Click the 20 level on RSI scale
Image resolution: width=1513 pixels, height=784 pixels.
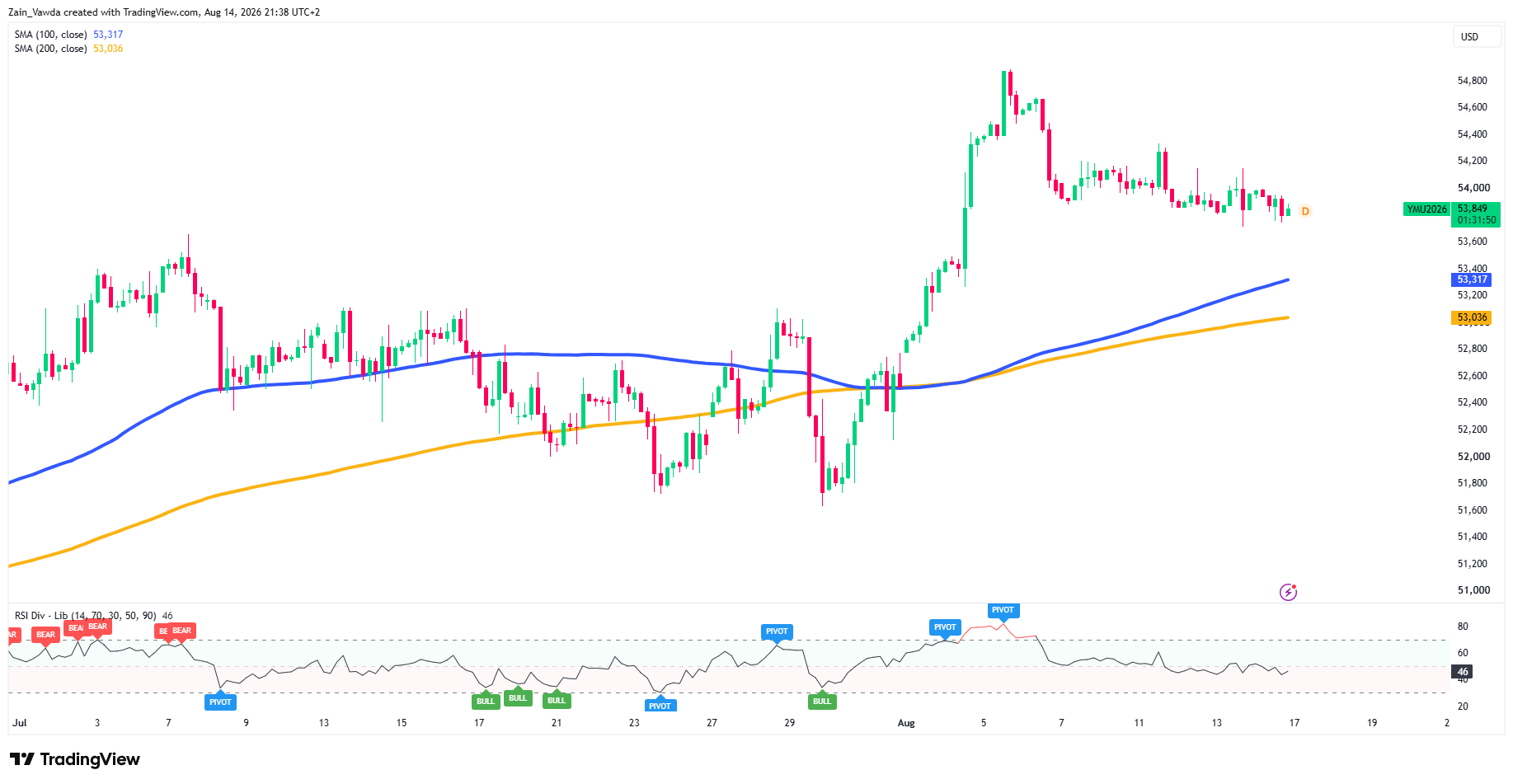(1463, 707)
